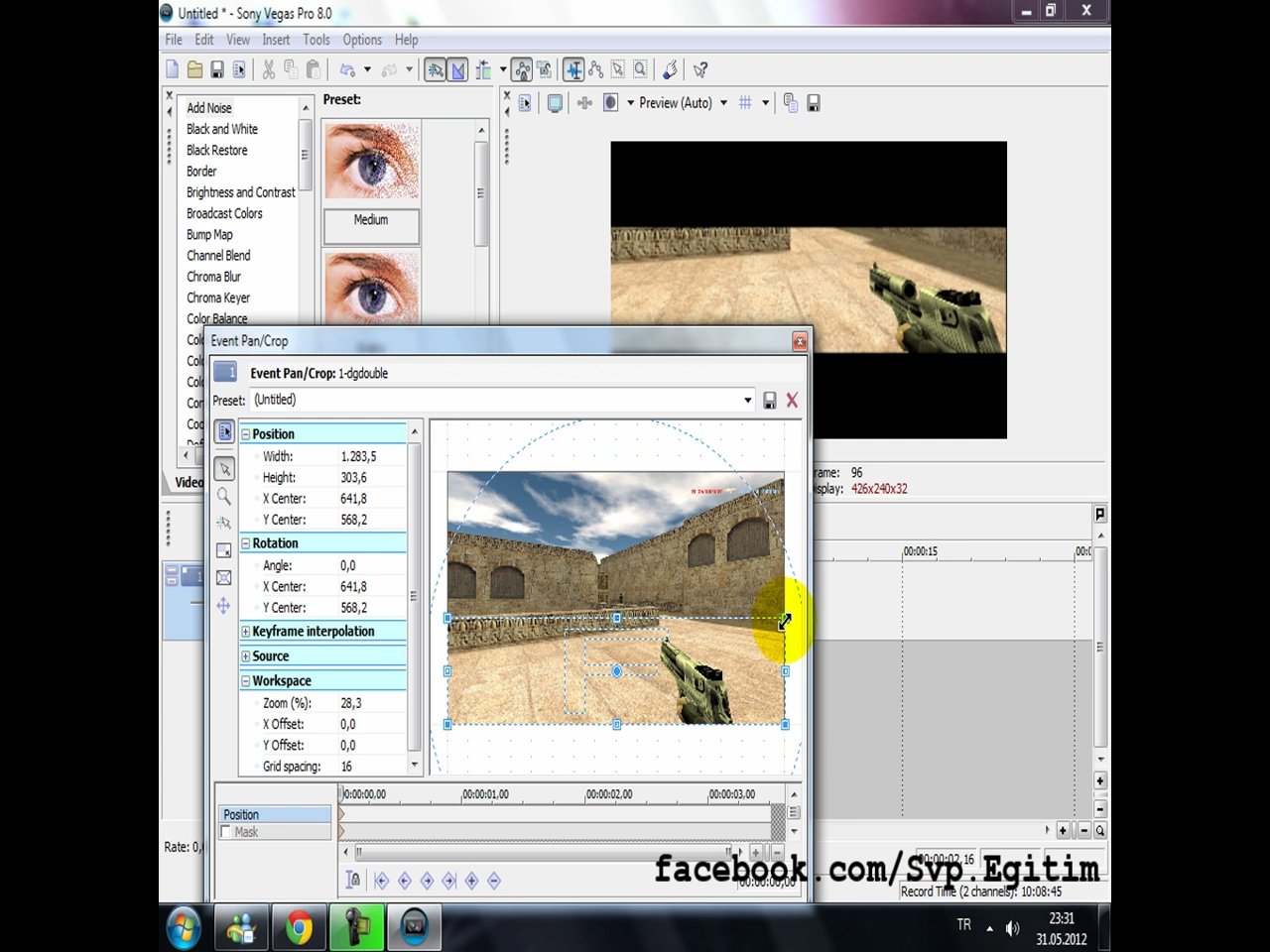The height and width of the screenshot is (952, 1270).
Task: Open Auto Ripple mode dropdown arrow
Action: click(503, 69)
